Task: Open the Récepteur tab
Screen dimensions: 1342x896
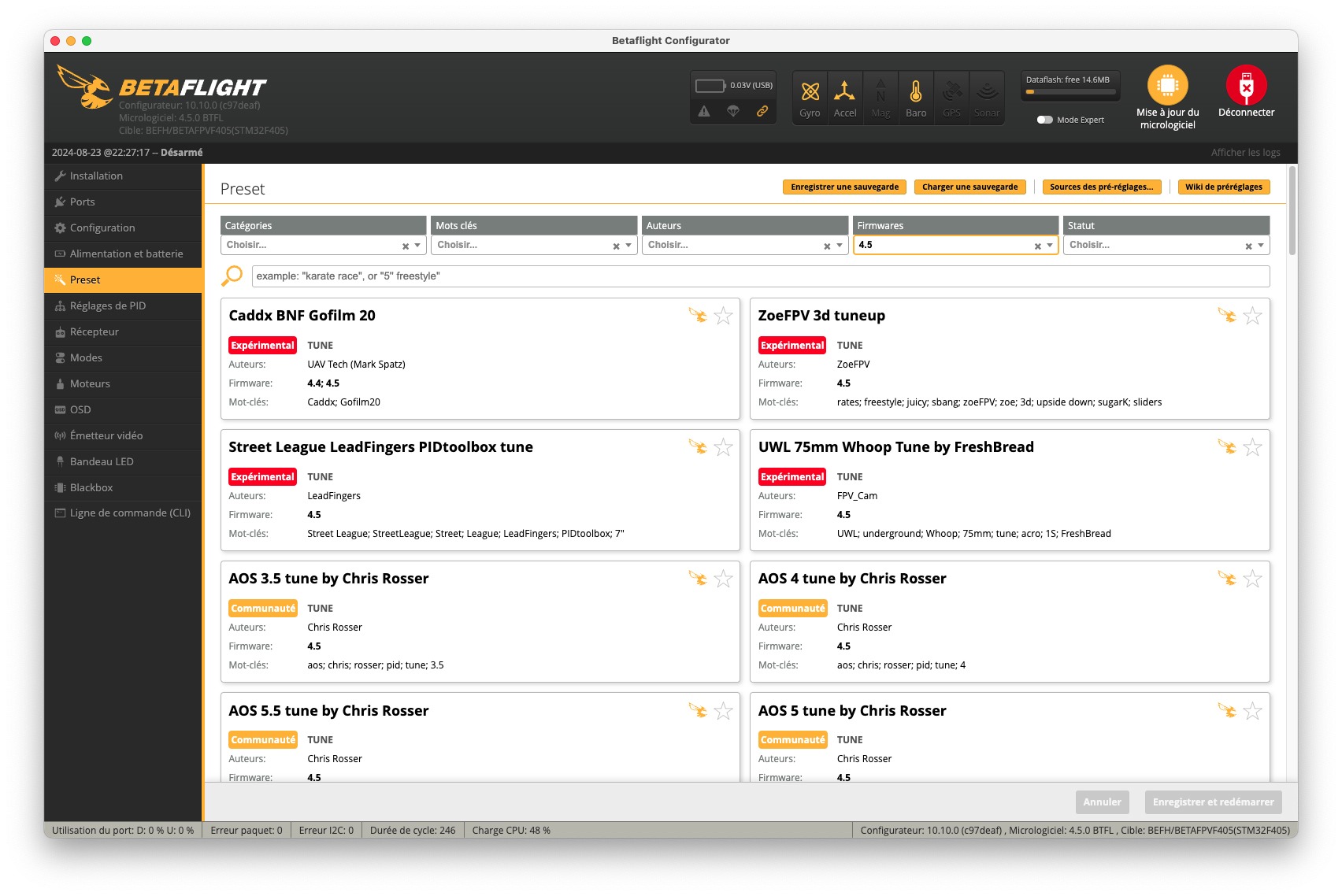Action: (123, 331)
